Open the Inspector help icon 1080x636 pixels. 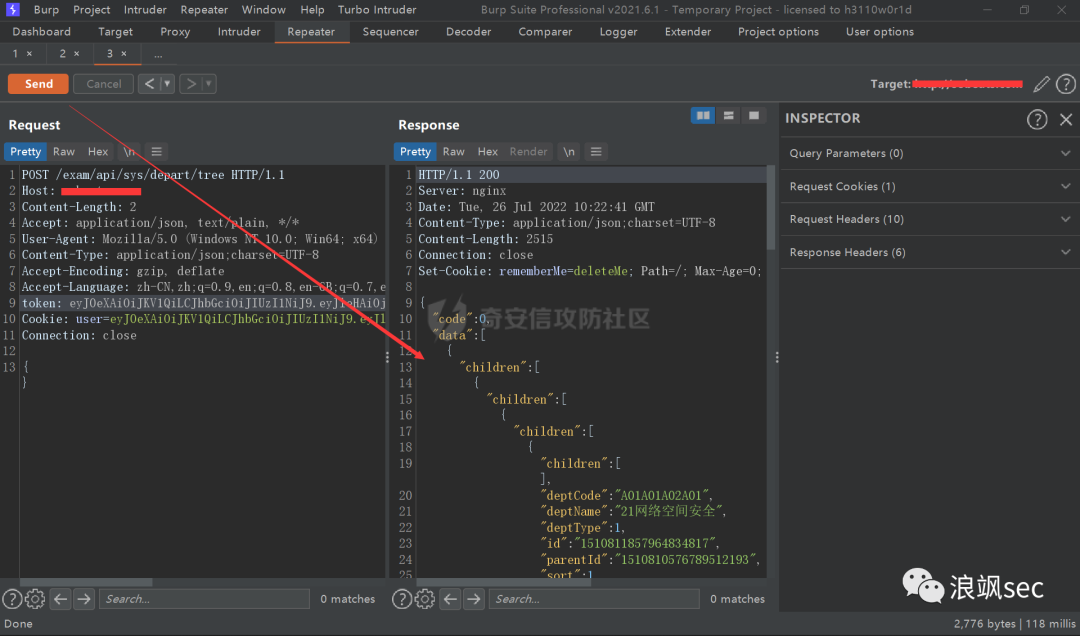point(1037,119)
